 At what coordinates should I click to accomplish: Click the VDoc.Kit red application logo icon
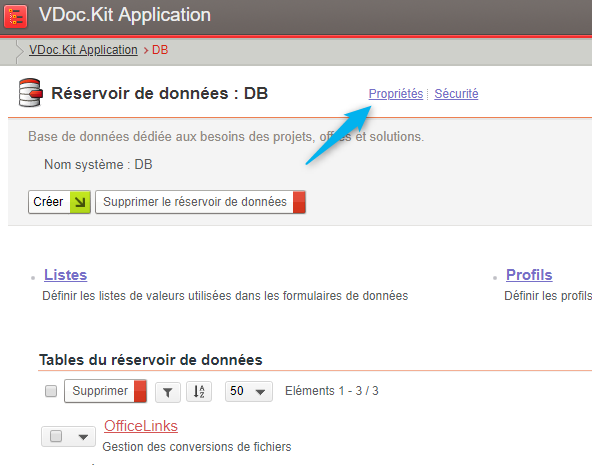tap(15, 16)
